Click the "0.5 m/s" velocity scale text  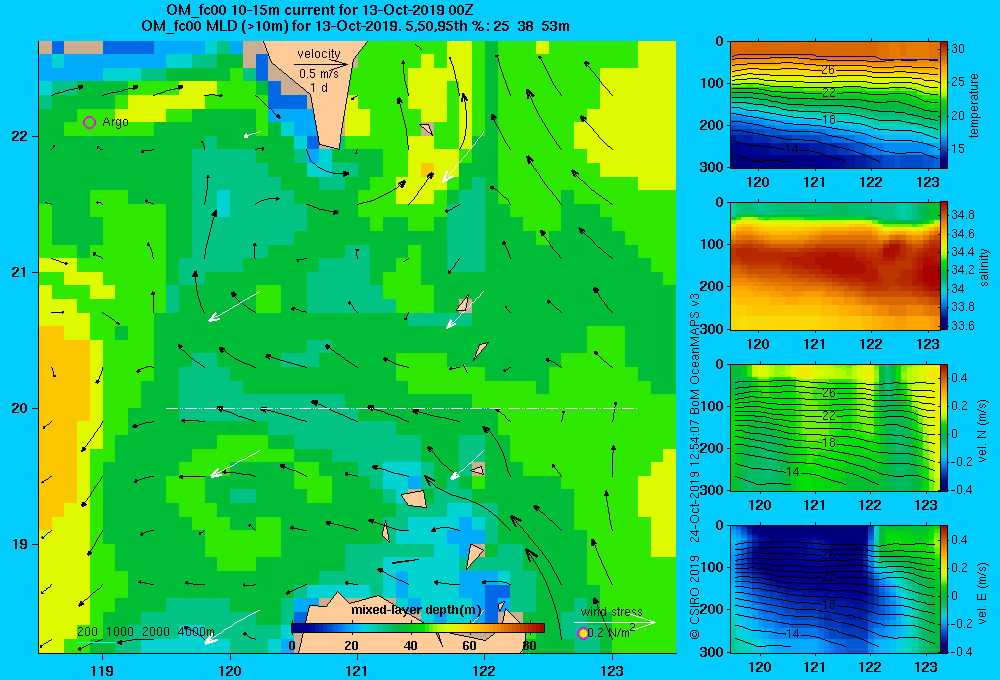[x=319, y=74]
